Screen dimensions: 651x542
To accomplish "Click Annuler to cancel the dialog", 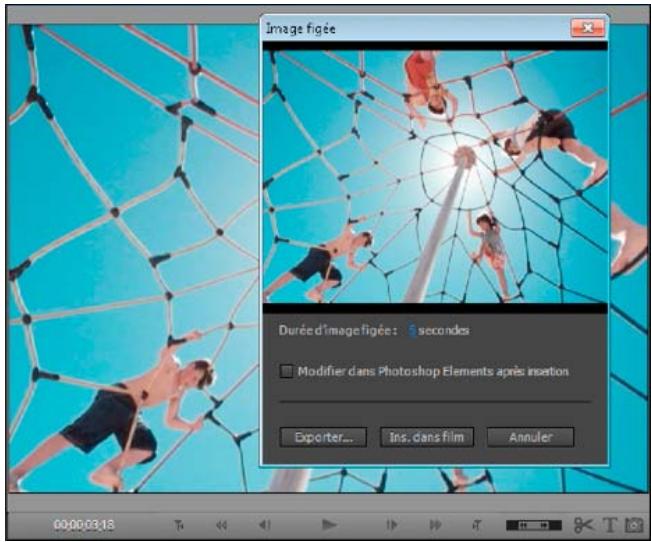I will tap(530, 437).
